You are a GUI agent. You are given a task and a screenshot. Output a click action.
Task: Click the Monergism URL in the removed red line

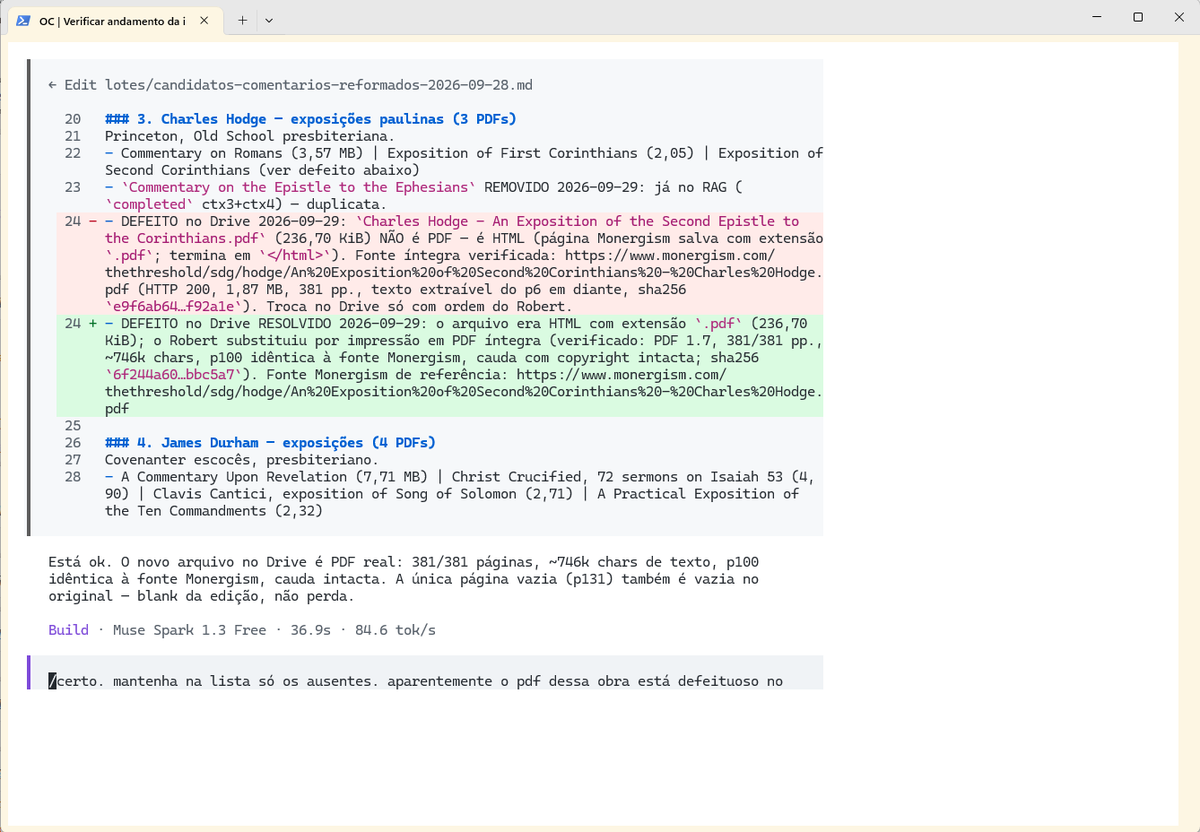tap(463, 272)
